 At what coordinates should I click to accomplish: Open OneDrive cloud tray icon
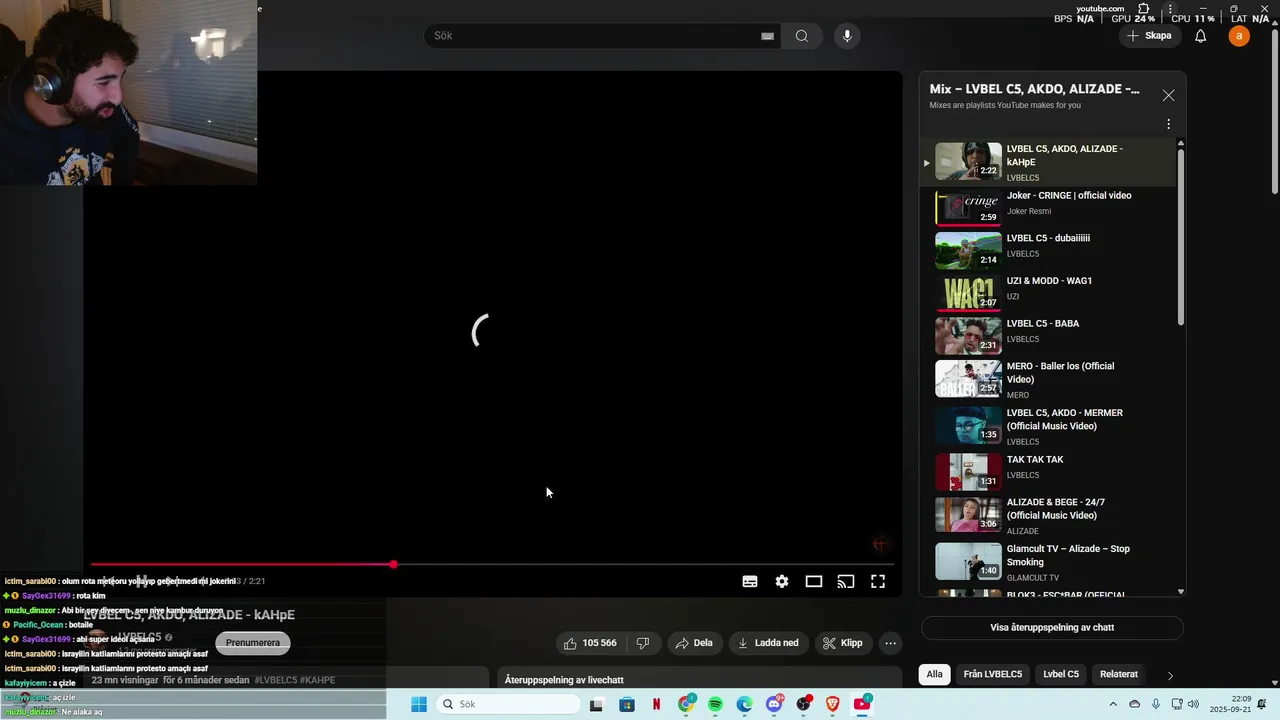1134,704
